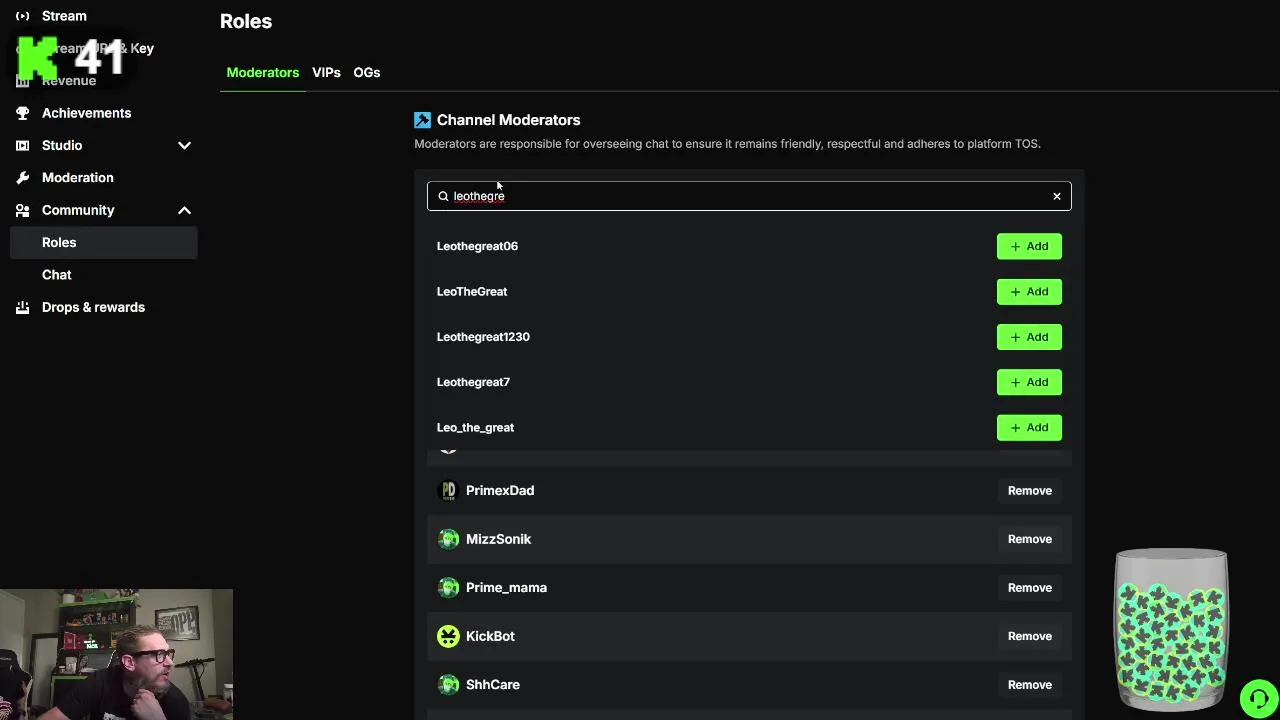1280x720 pixels.
Task: Switch to the VIPs tab
Action: (326, 73)
